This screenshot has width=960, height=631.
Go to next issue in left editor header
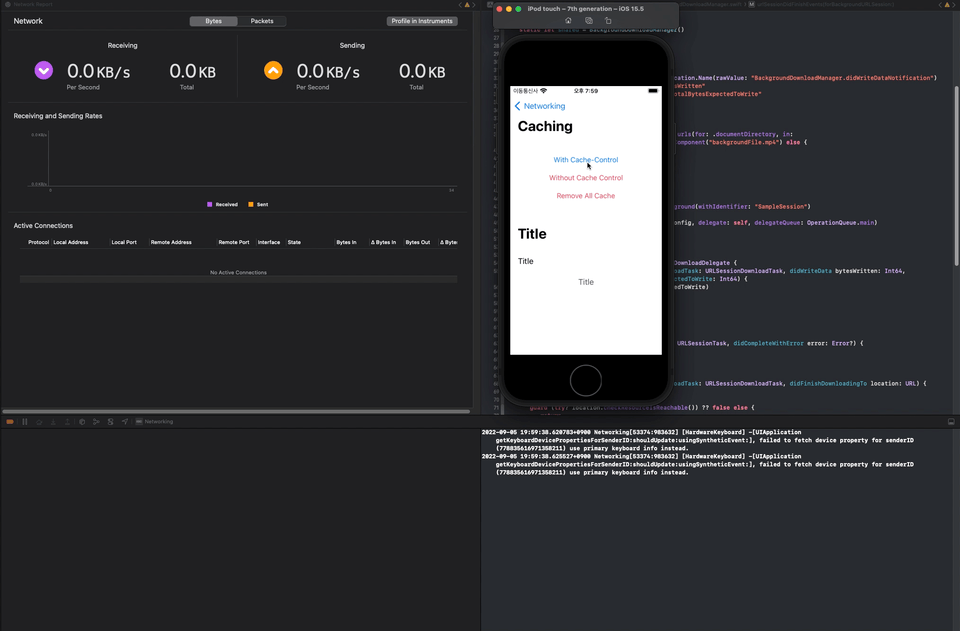[x=473, y=4]
